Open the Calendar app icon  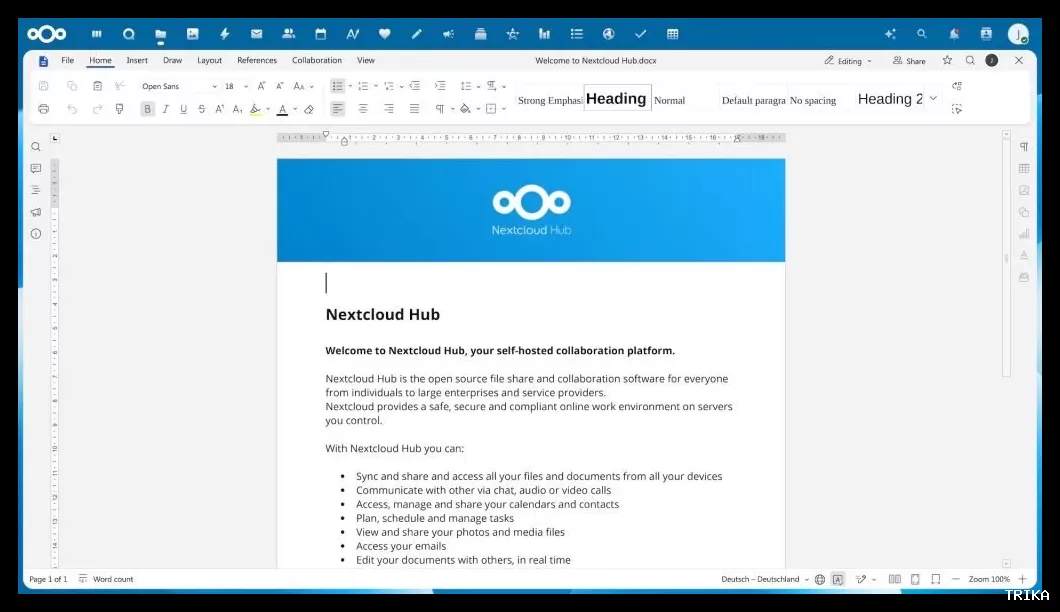point(320,34)
